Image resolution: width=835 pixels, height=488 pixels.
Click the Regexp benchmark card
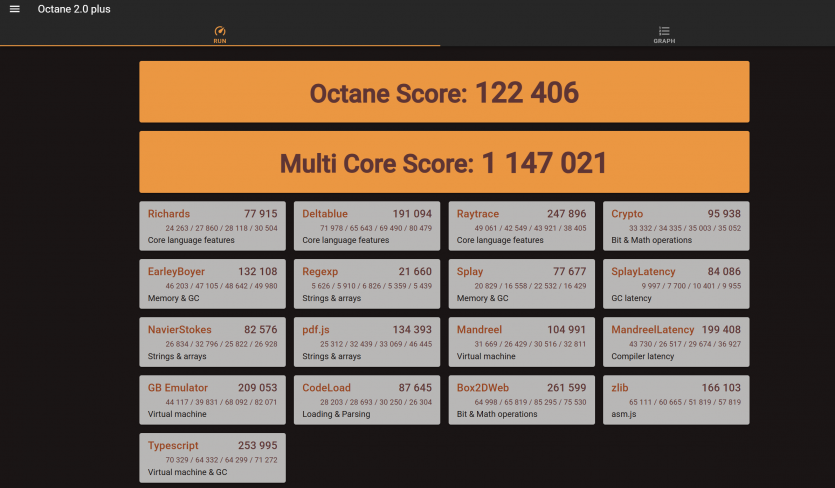367,284
